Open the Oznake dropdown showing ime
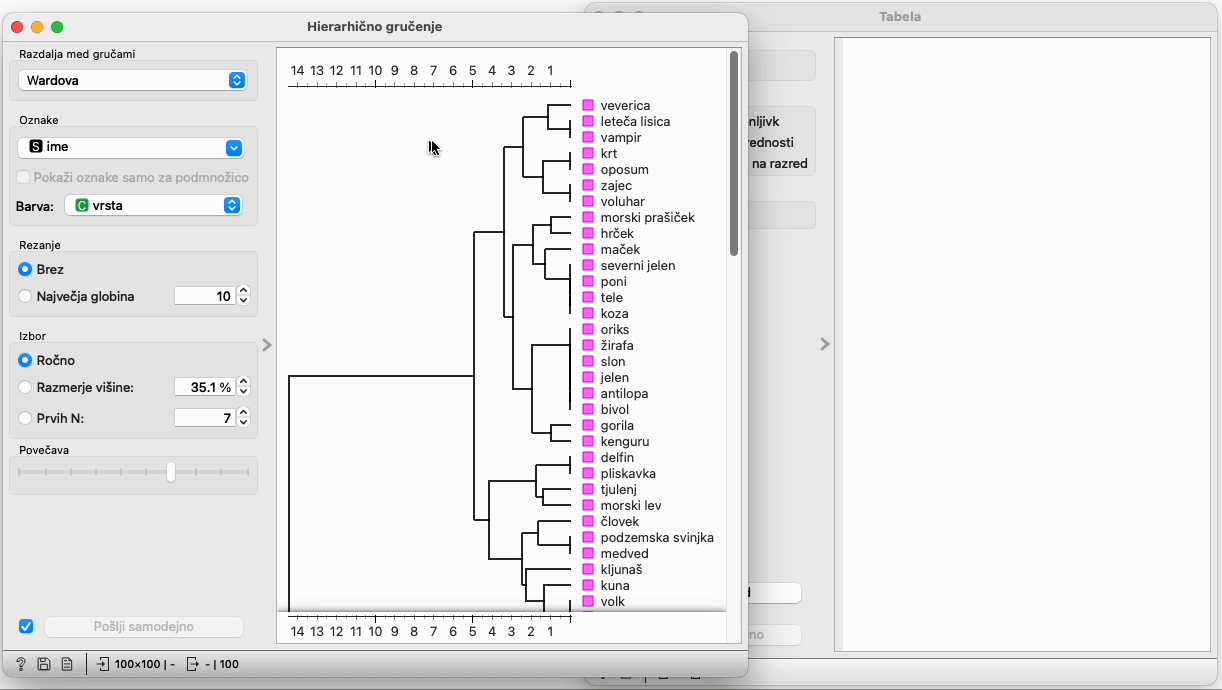 132,147
